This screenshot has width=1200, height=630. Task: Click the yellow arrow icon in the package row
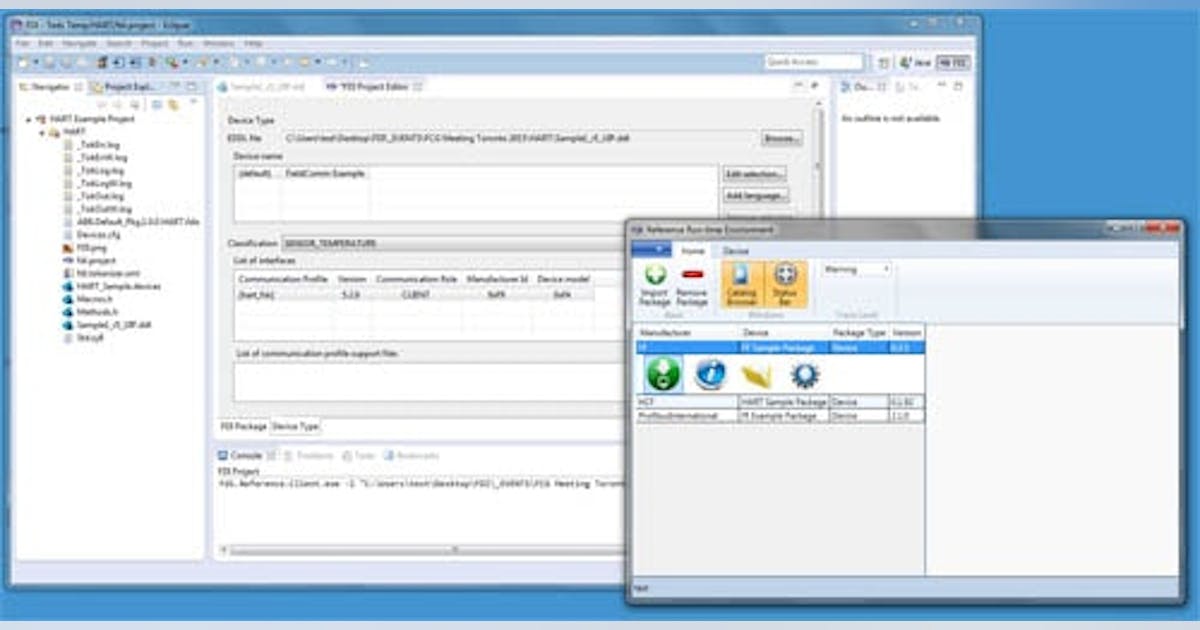758,374
